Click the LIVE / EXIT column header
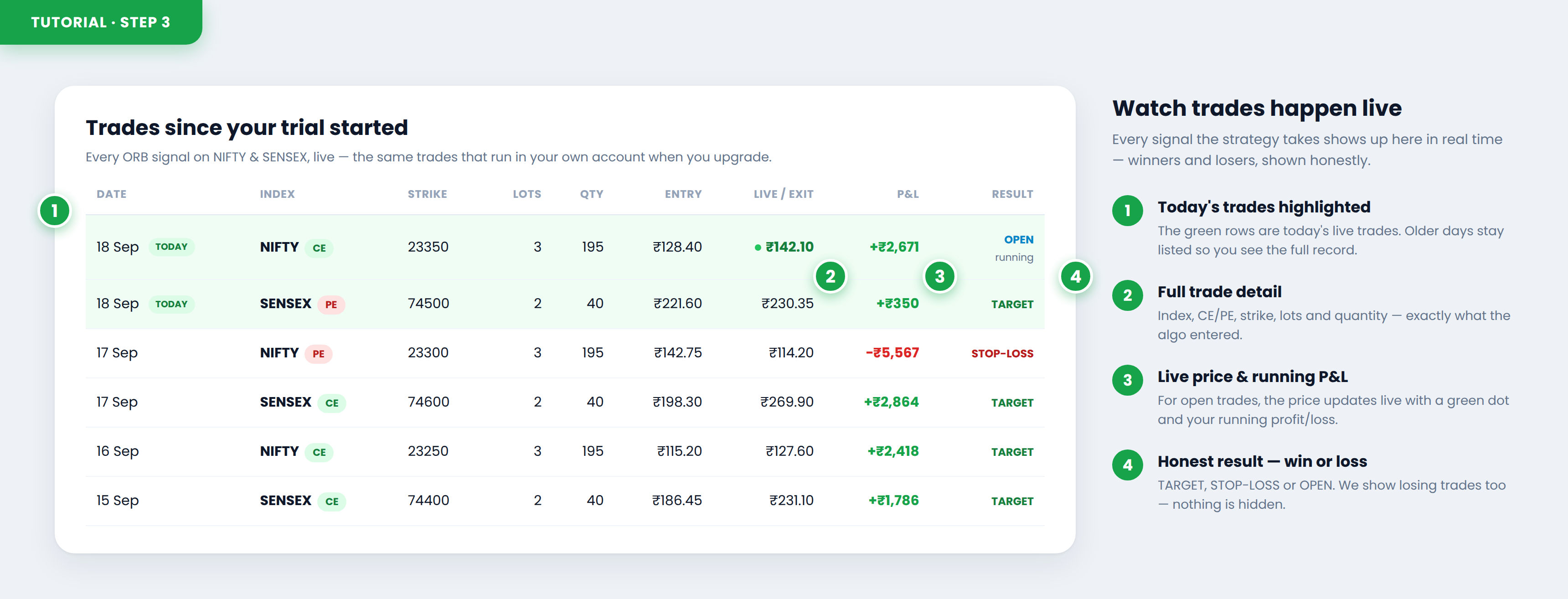This screenshot has width=1568, height=599. (x=784, y=194)
